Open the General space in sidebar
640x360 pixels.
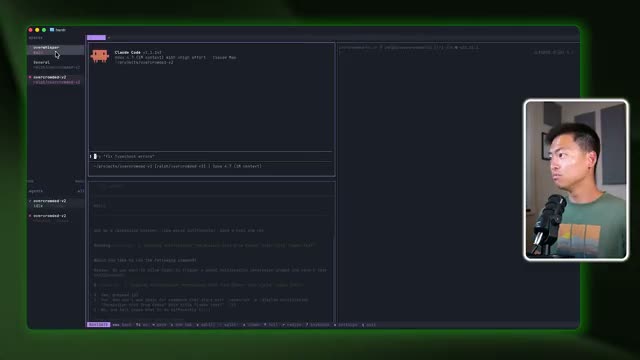tap(56, 65)
